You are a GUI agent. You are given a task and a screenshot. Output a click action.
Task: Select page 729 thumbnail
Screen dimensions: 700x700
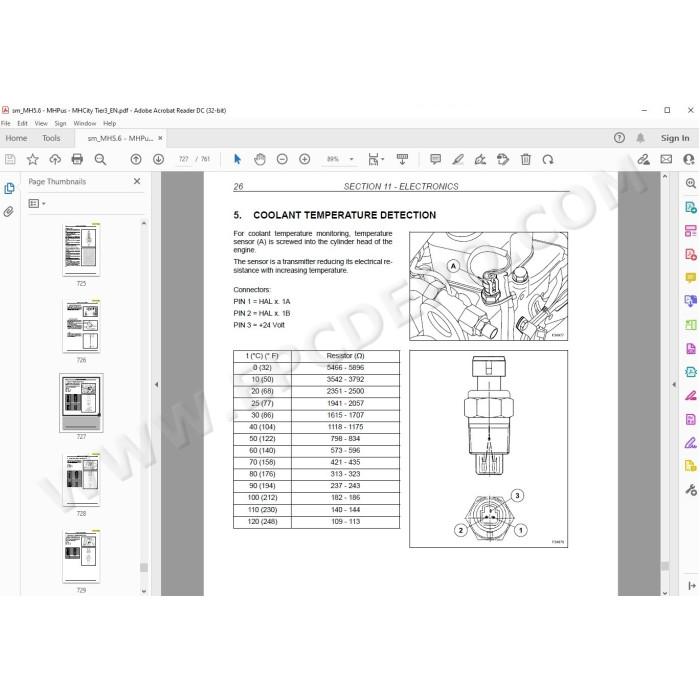[x=81, y=556]
